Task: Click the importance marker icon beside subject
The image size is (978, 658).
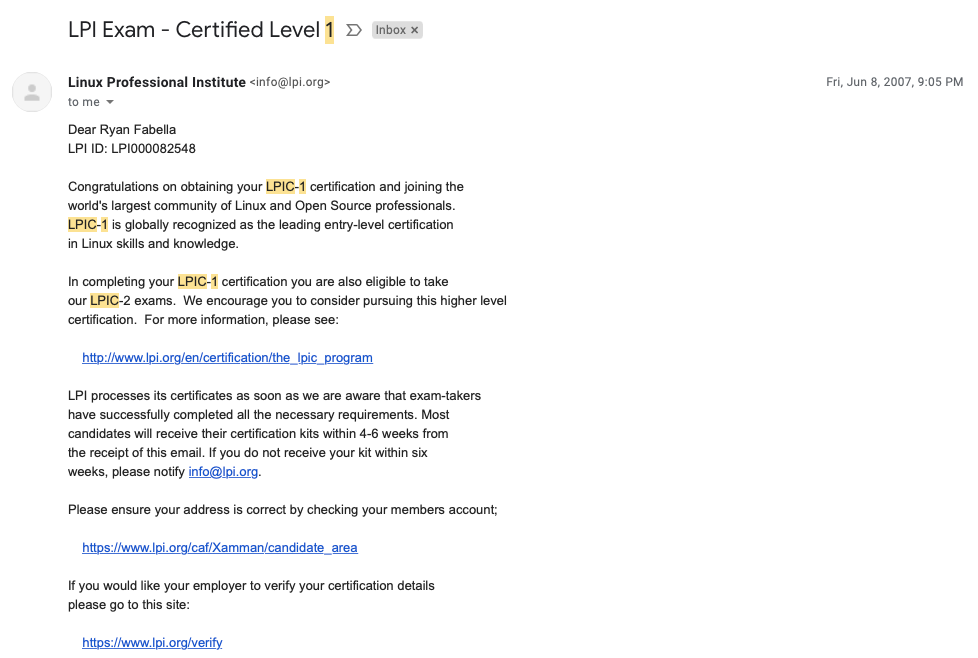Action: 354,30
